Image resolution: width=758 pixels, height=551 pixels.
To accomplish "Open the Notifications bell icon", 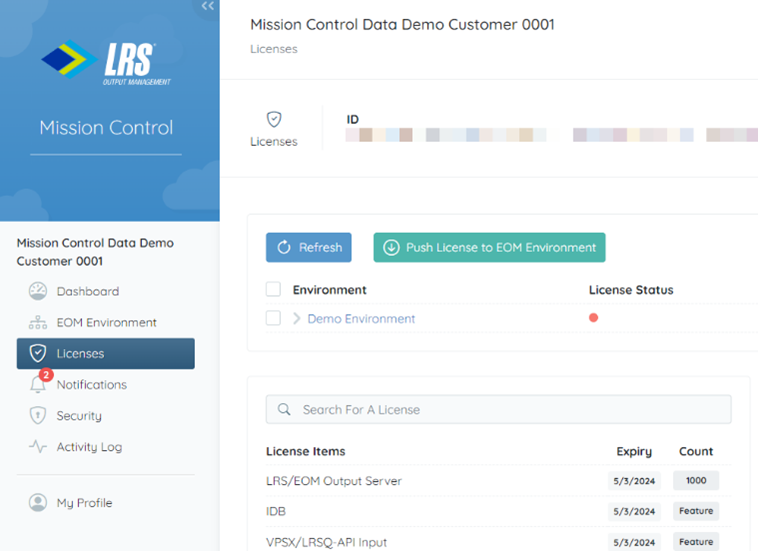I will (38, 385).
